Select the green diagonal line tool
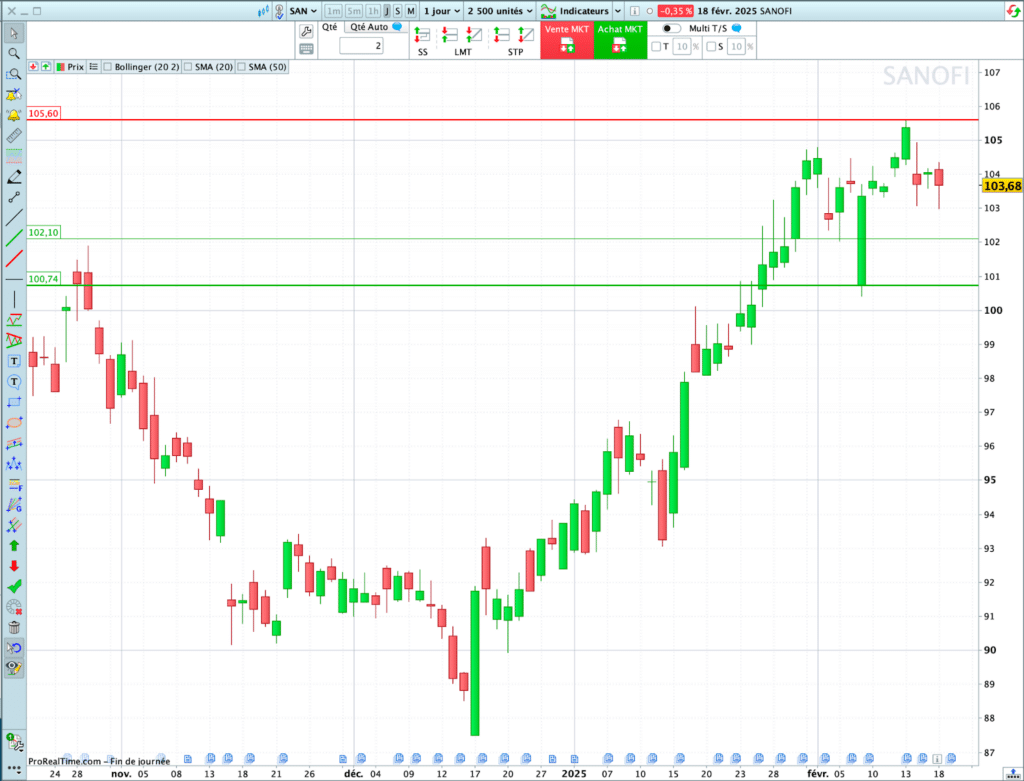Viewport: 1024px width, 781px height. [14, 238]
